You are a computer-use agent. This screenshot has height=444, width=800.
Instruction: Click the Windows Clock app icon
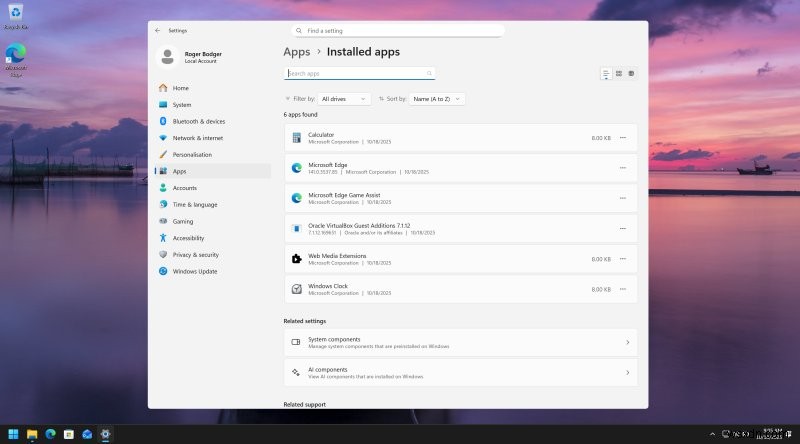(x=296, y=289)
